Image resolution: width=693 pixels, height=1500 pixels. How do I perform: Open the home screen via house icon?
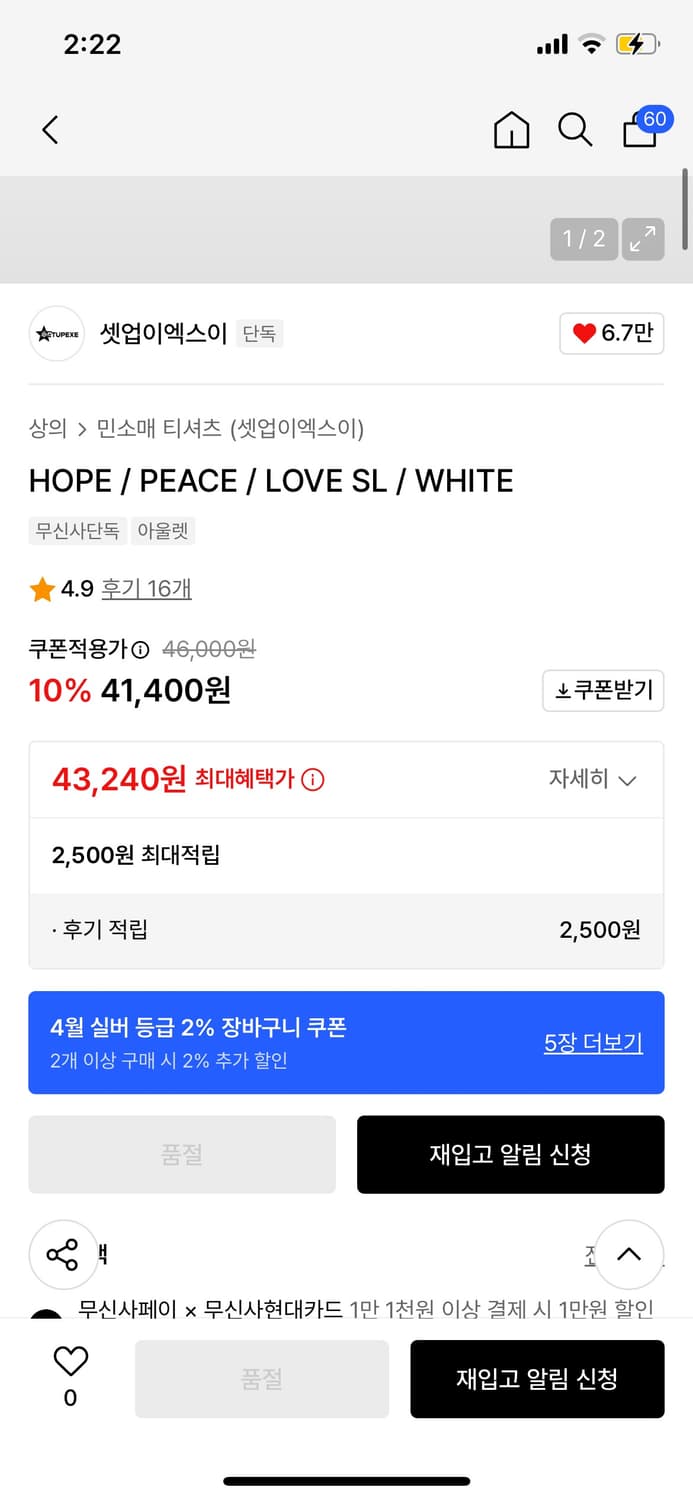pyautogui.click(x=511, y=130)
